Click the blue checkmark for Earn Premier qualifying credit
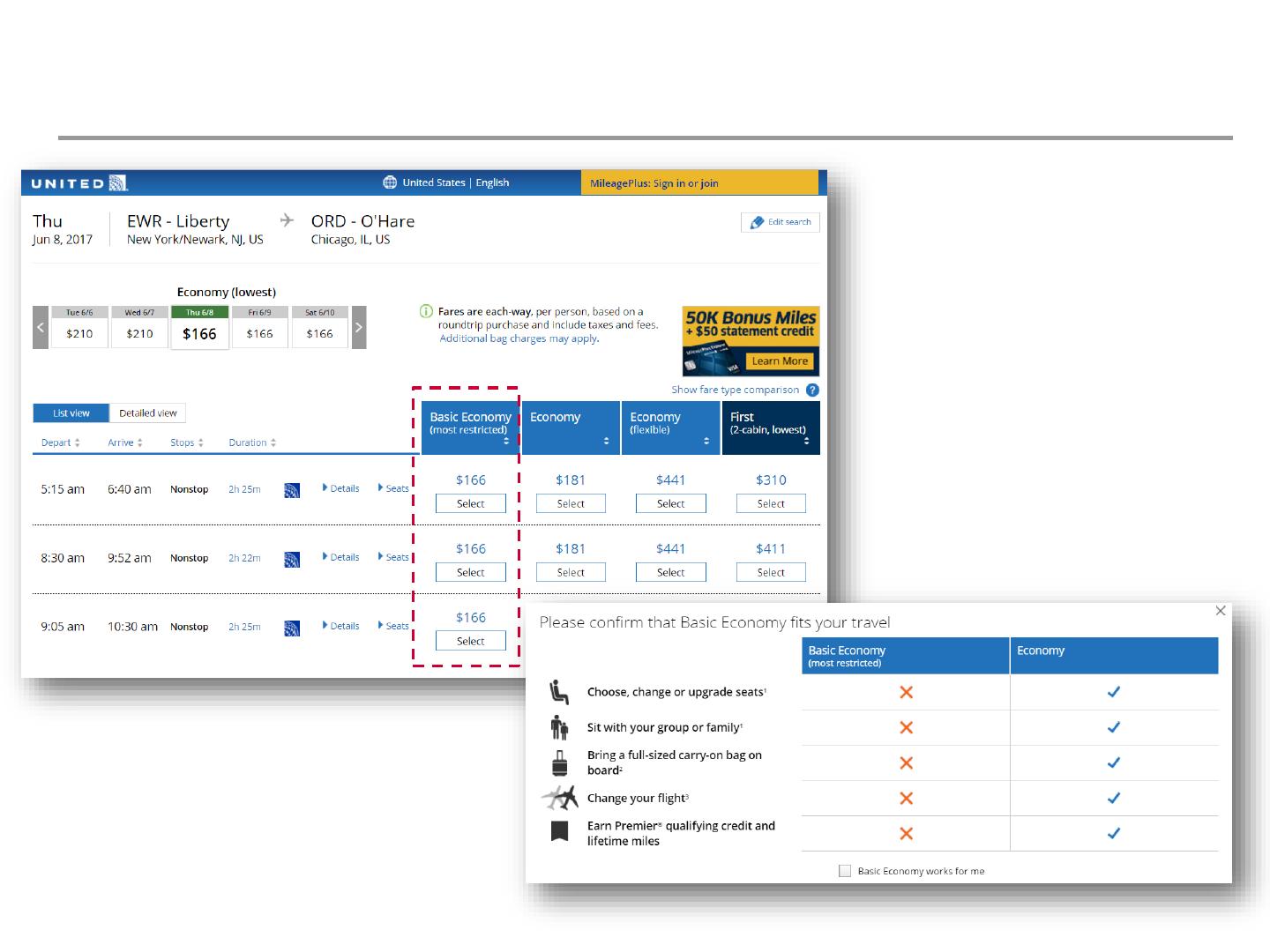1270x952 pixels. pos(1114,833)
